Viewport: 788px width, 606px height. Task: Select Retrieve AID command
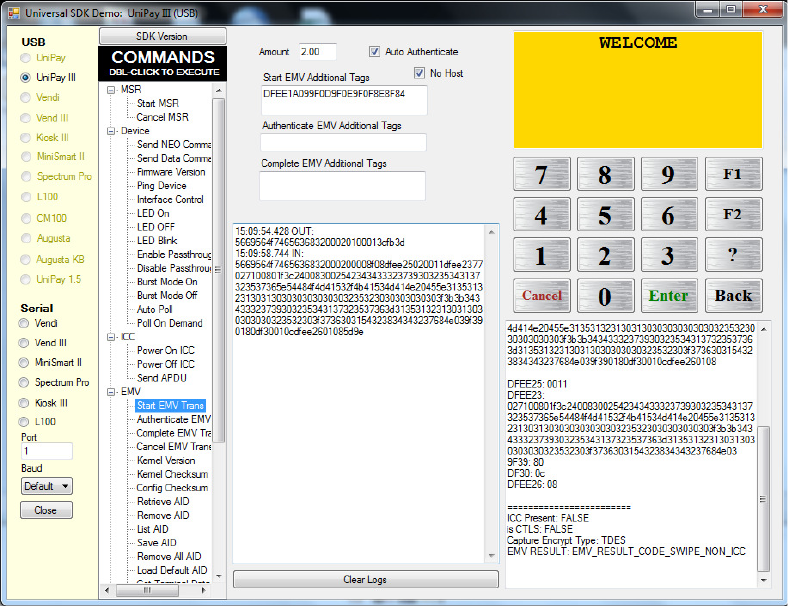pos(163,501)
